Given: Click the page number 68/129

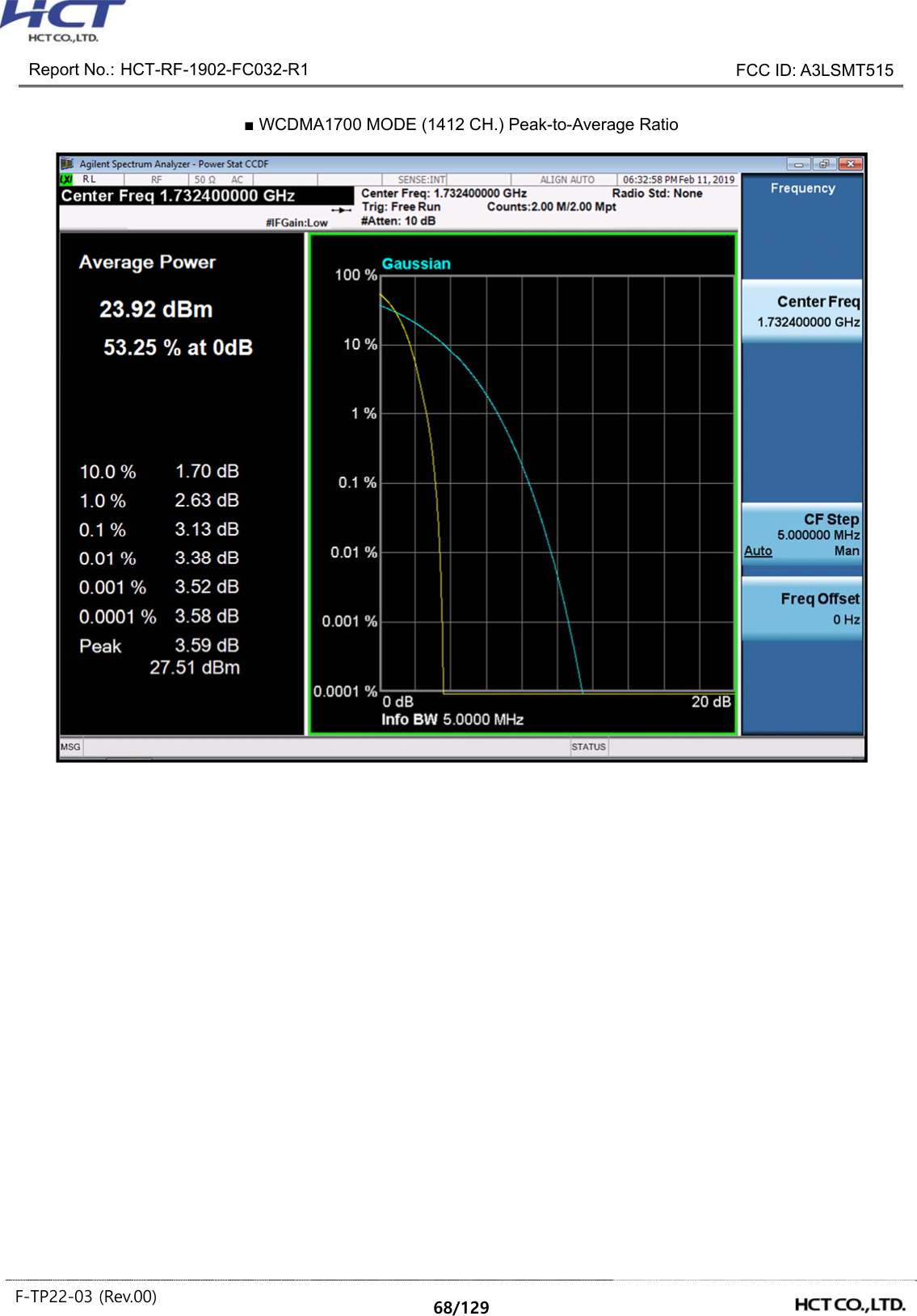Looking at the screenshot, I should click(x=461, y=1307).
